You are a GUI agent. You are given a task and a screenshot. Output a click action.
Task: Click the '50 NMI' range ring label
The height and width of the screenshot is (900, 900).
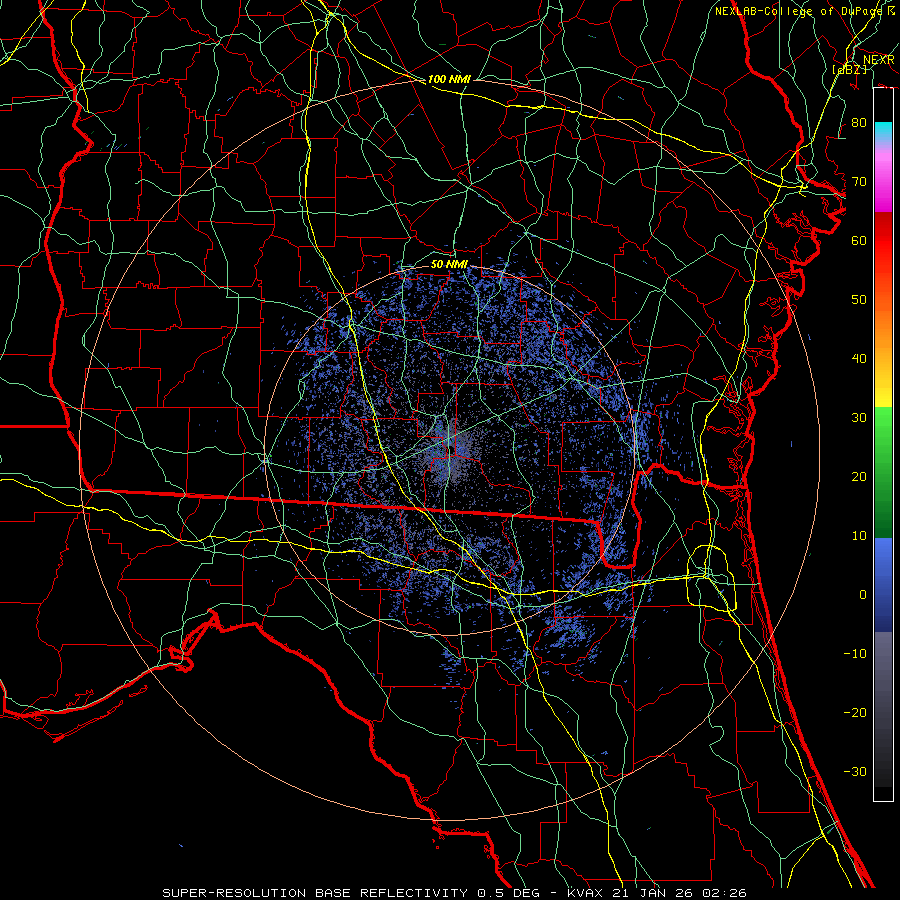coord(449,264)
